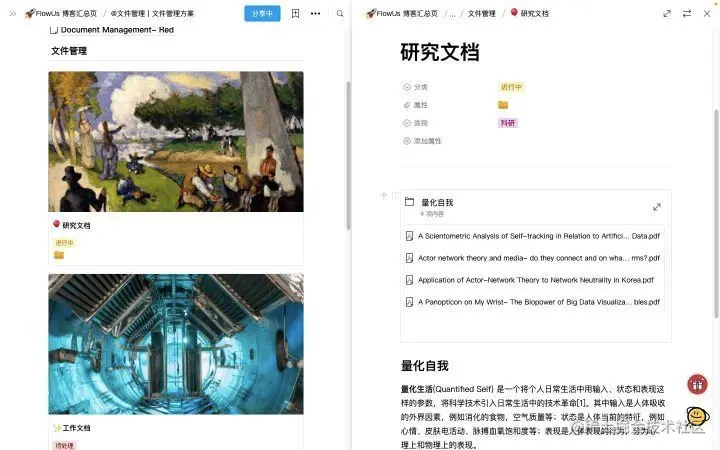
Task: Open FlowUs 博客汇总页 breadcrumb in right pane
Action: pyautogui.click(x=402, y=13)
